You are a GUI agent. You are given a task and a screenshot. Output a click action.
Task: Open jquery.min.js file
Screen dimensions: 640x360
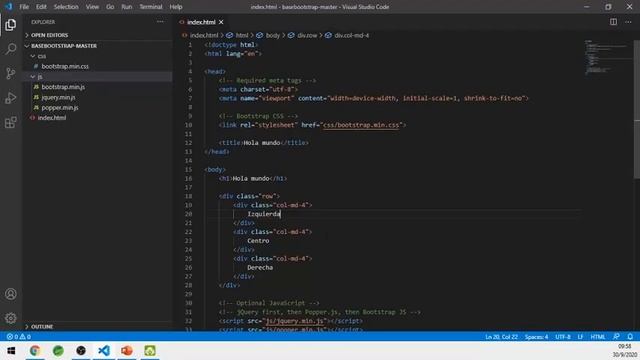[x=58, y=97]
